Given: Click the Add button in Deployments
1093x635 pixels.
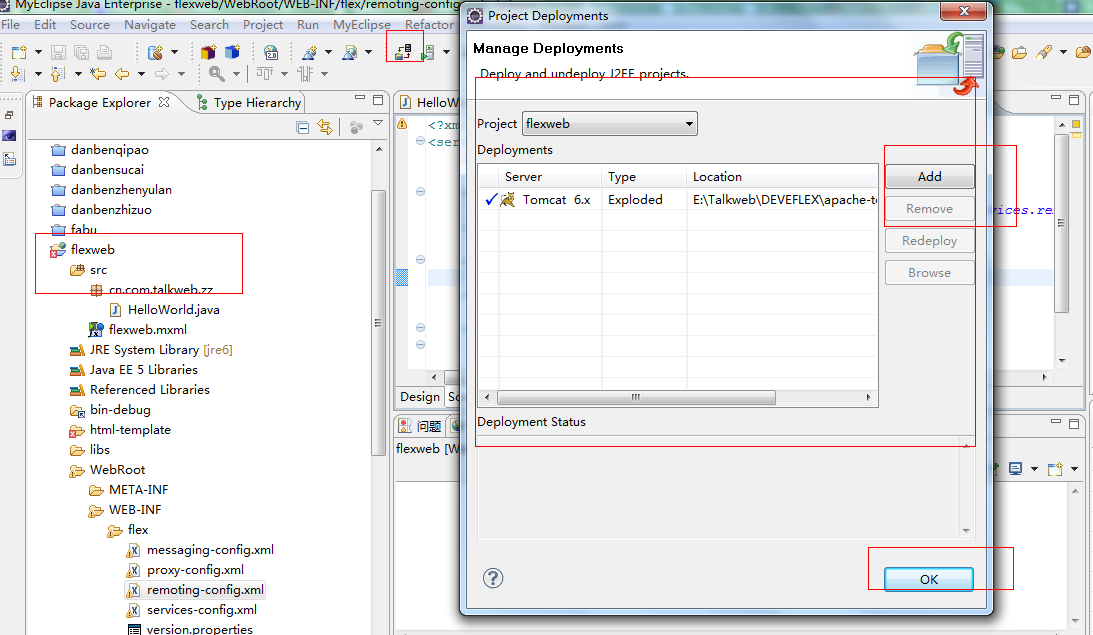Looking at the screenshot, I should (x=929, y=177).
